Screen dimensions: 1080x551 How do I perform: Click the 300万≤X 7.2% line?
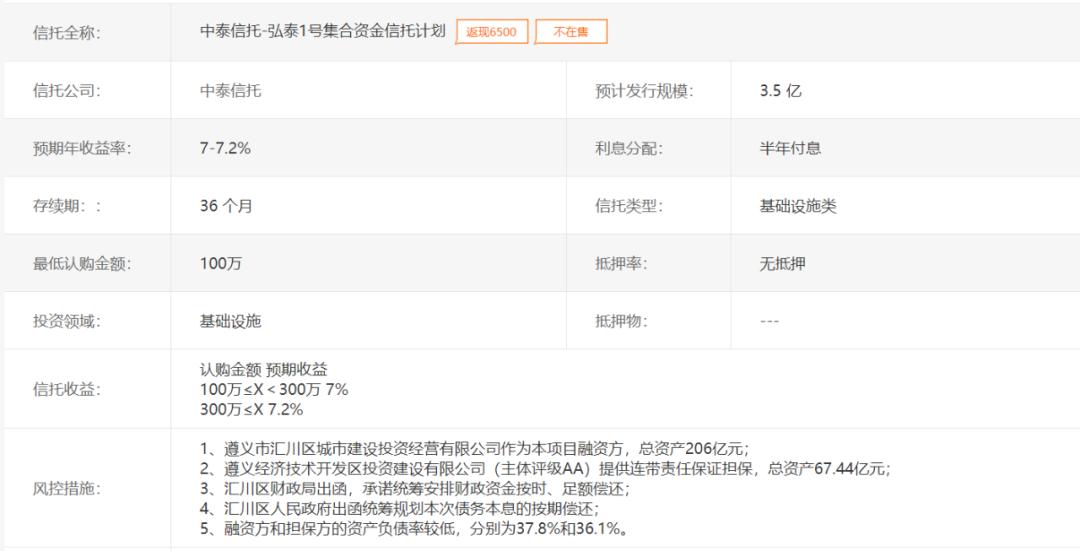pos(251,409)
